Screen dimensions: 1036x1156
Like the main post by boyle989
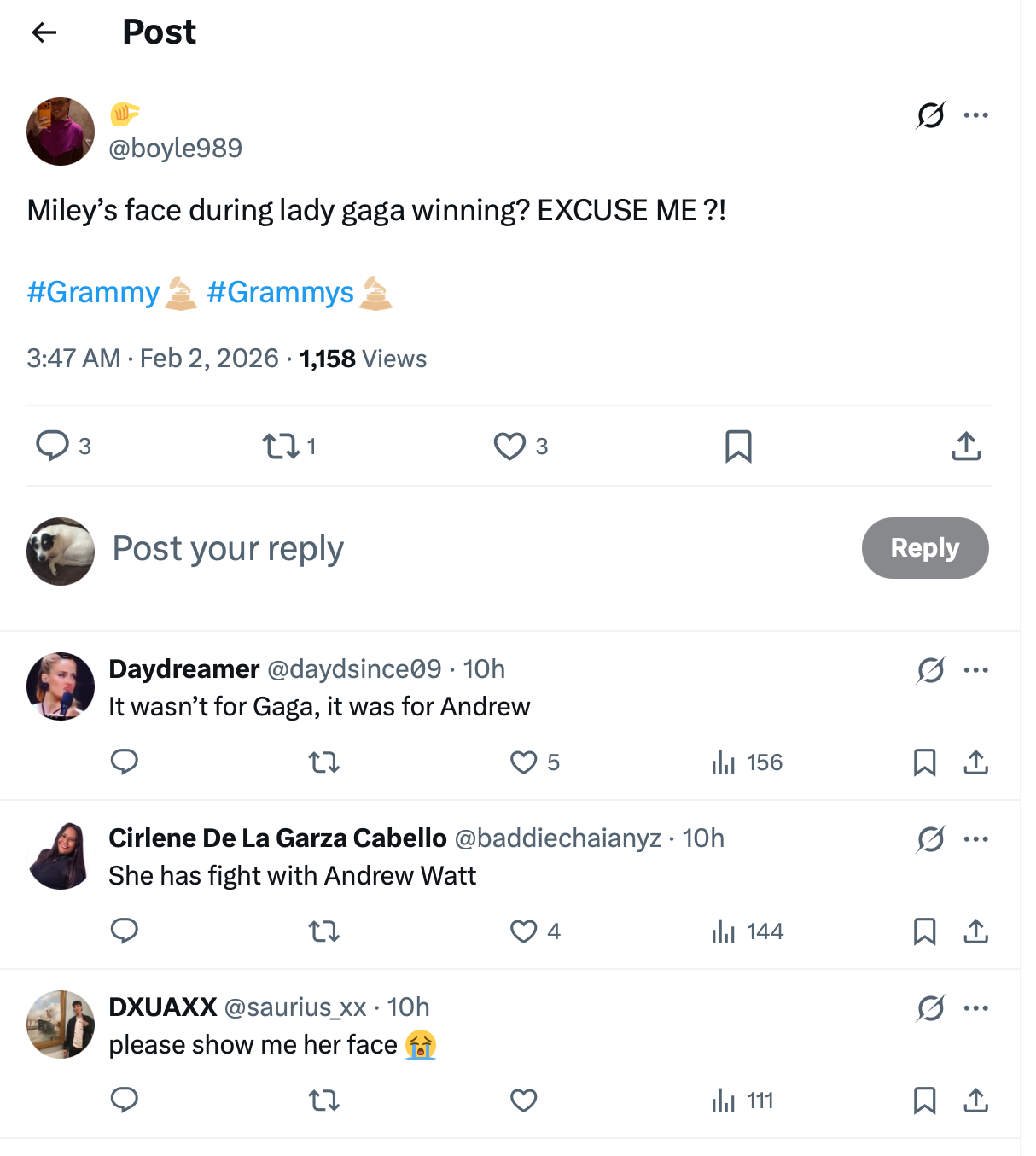[509, 446]
